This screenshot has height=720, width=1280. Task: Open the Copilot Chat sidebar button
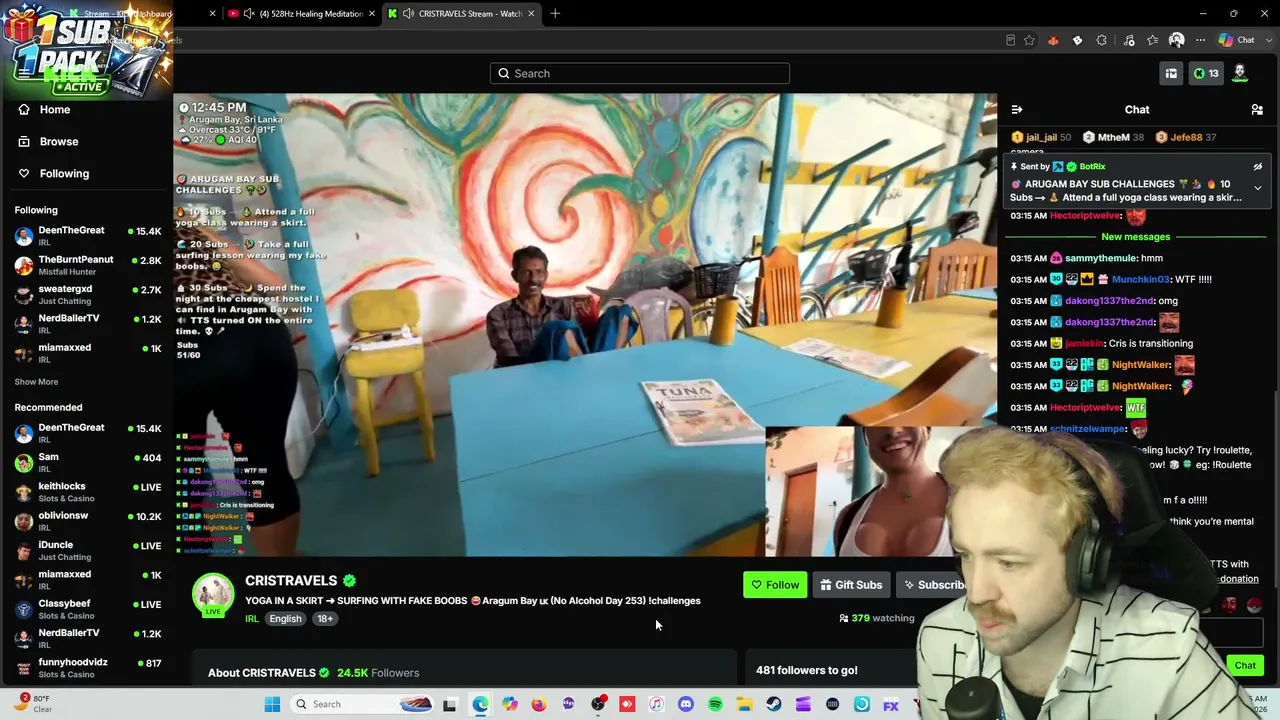coord(1236,41)
